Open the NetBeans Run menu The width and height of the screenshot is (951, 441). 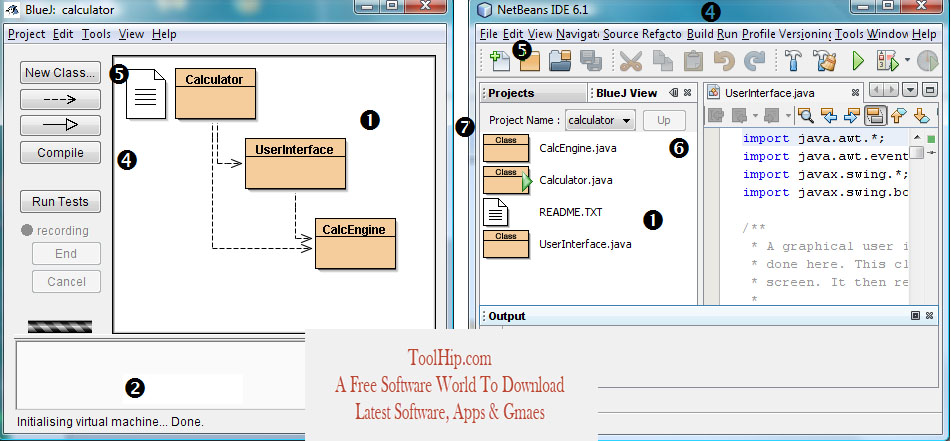[x=727, y=34]
